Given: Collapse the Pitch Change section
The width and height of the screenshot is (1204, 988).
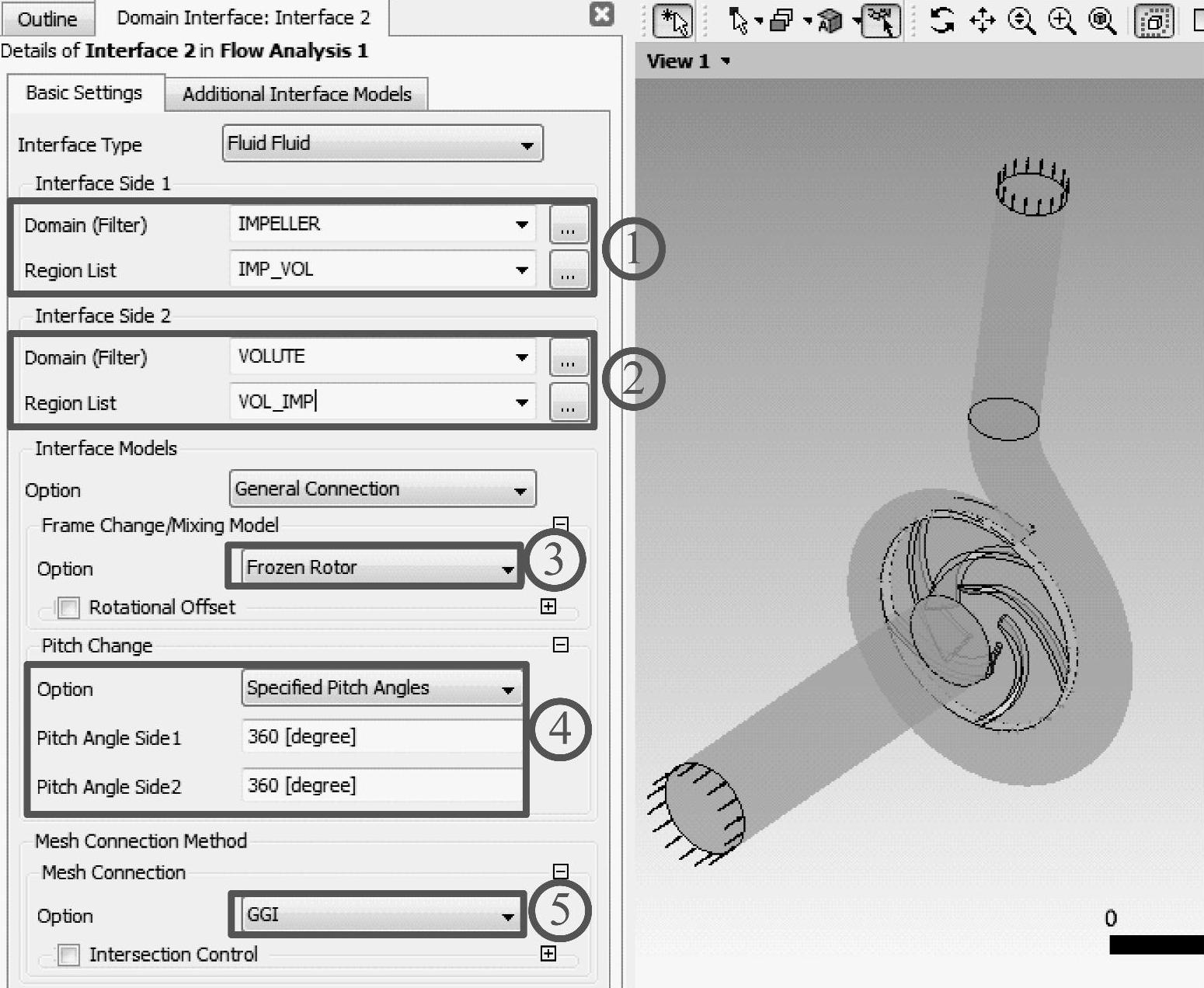Looking at the screenshot, I should [x=560, y=645].
